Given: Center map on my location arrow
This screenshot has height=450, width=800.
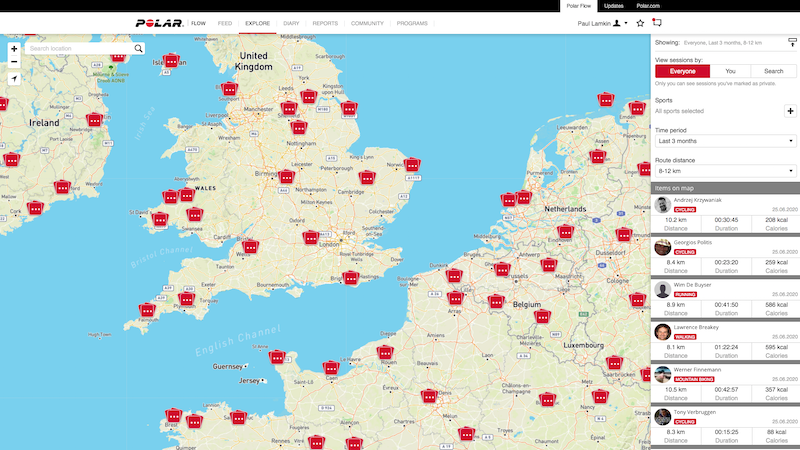Looking at the screenshot, I should (14, 79).
